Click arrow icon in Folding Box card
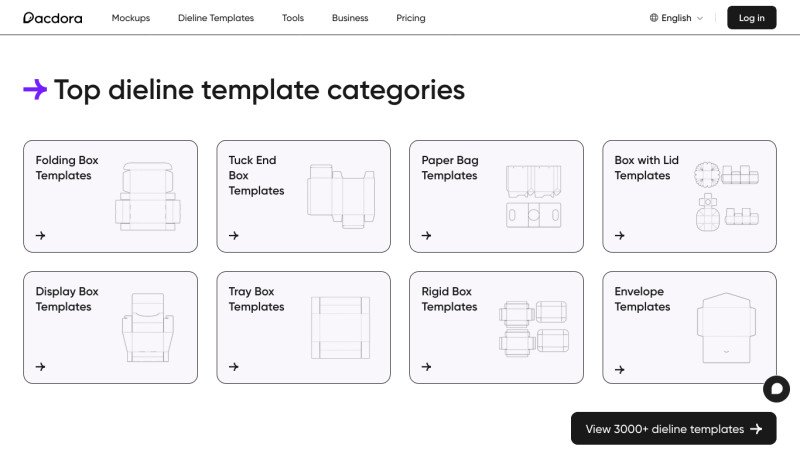800x450 pixels. 41,236
